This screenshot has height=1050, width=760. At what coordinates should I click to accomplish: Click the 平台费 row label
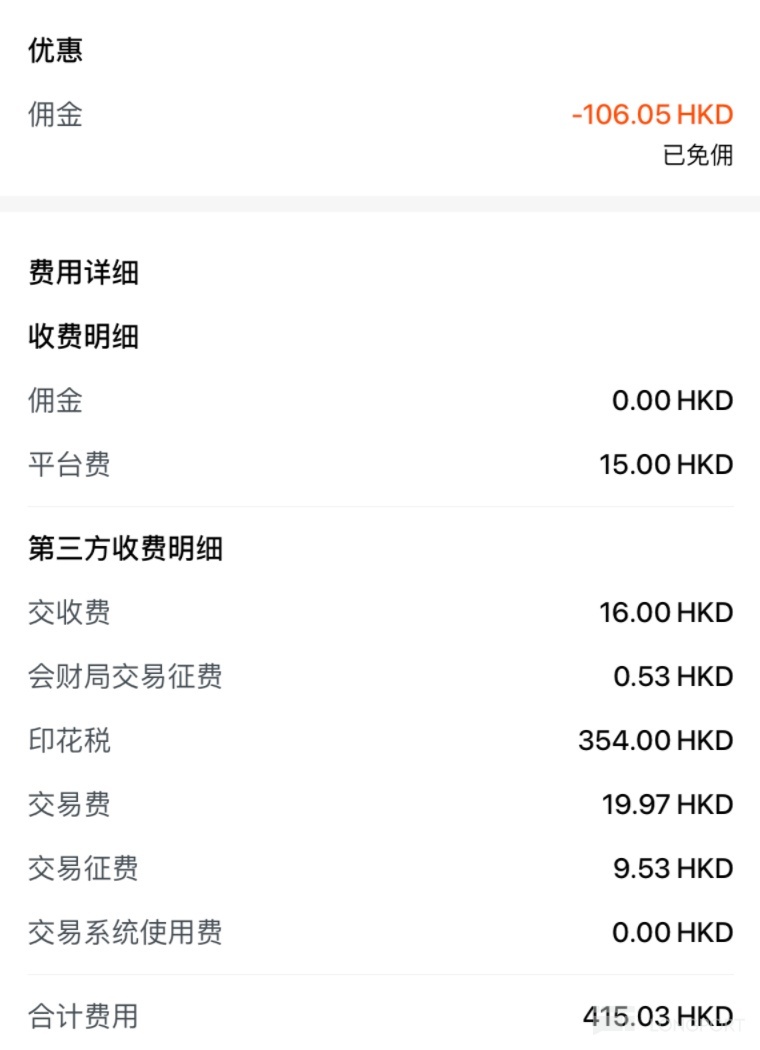click(69, 464)
